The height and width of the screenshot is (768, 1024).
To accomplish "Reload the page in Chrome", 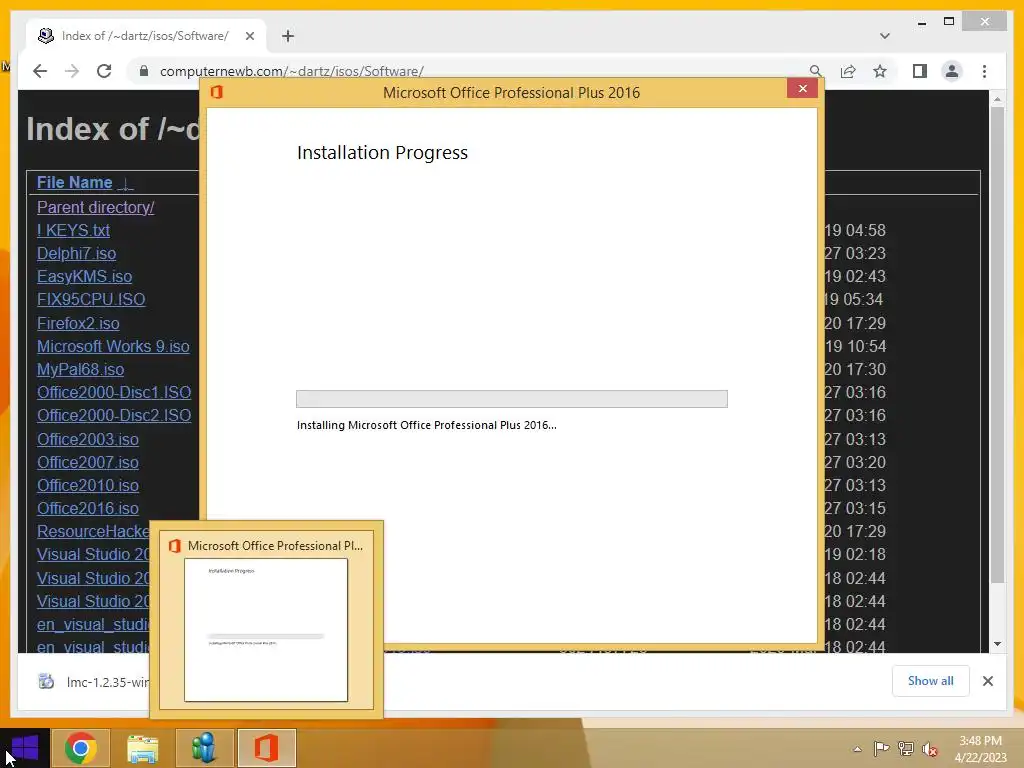I will pos(104,71).
